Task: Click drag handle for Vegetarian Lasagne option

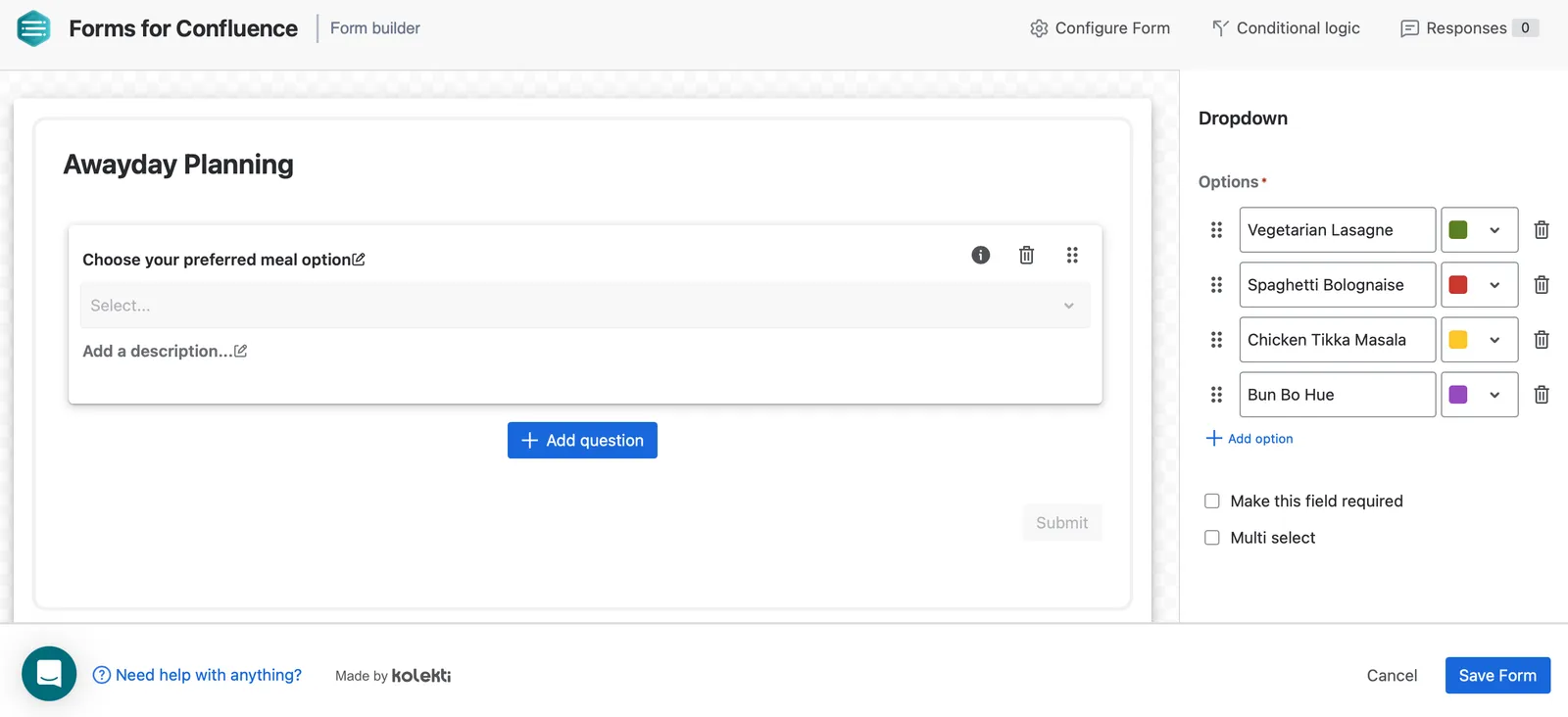Action: (x=1216, y=230)
